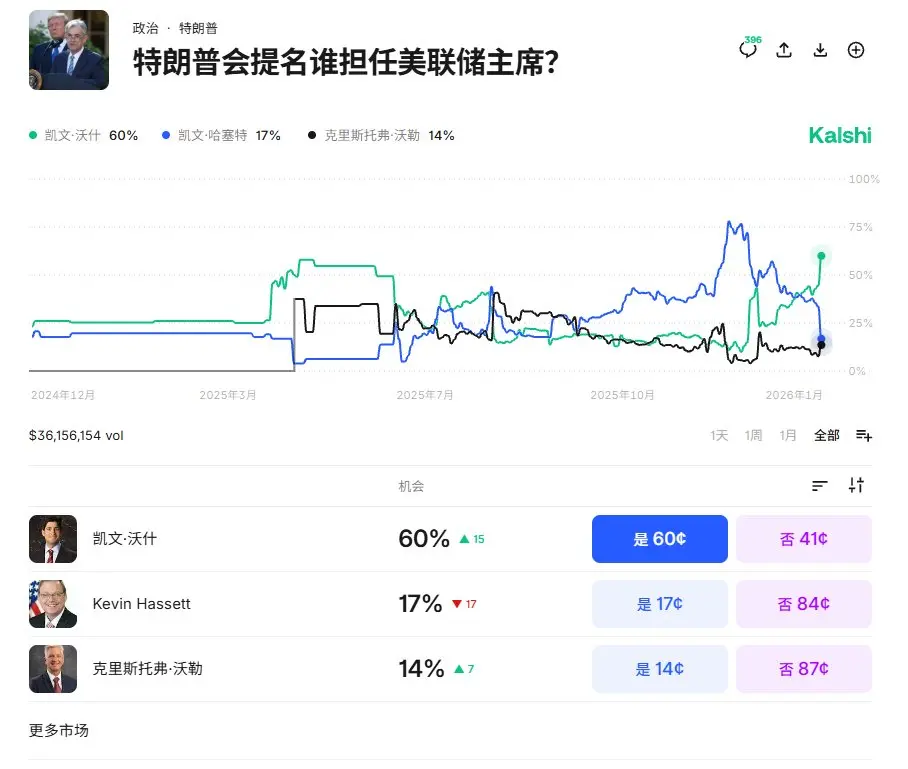This screenshot has width=908, height=769.
Task: Click the 60% chance value
Action: (424, 539)
